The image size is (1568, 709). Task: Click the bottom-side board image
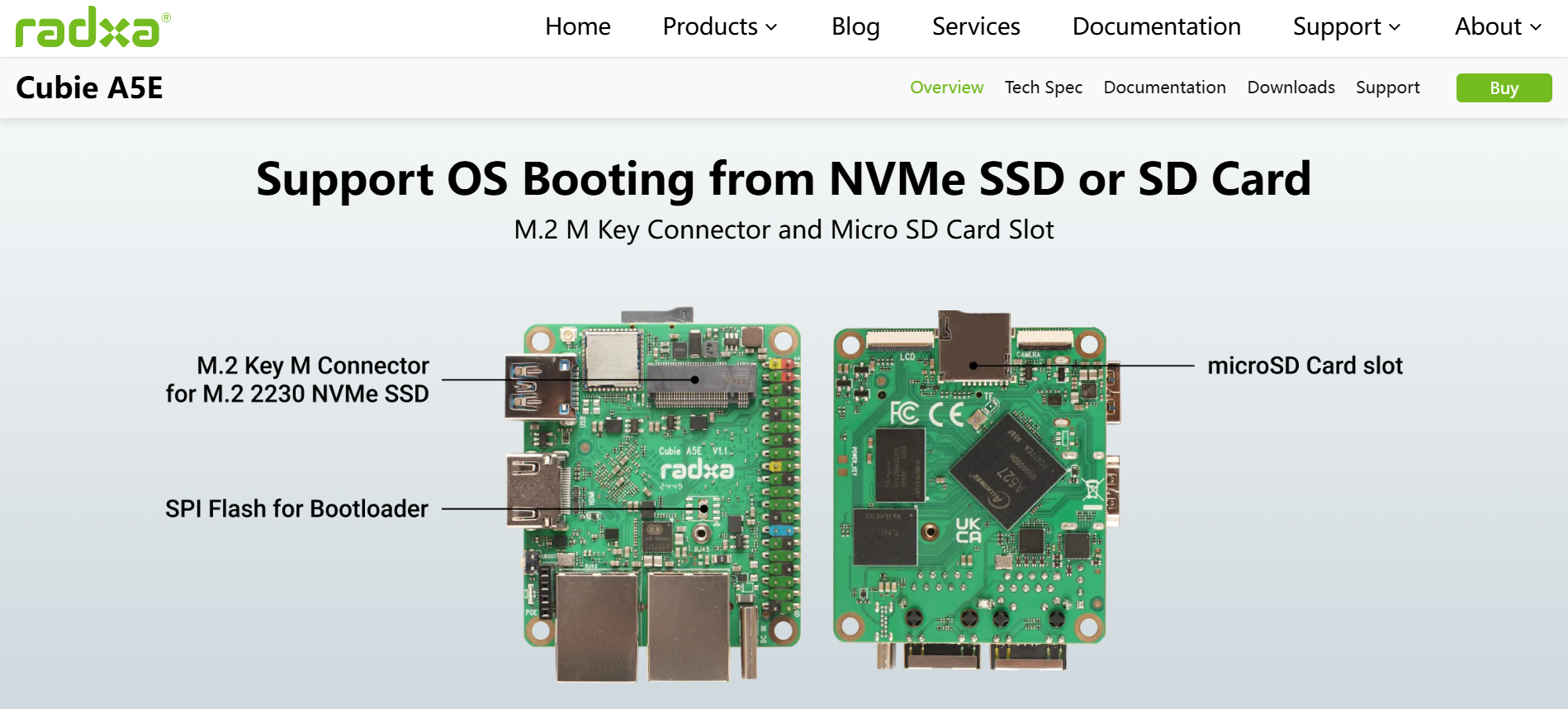976,490
